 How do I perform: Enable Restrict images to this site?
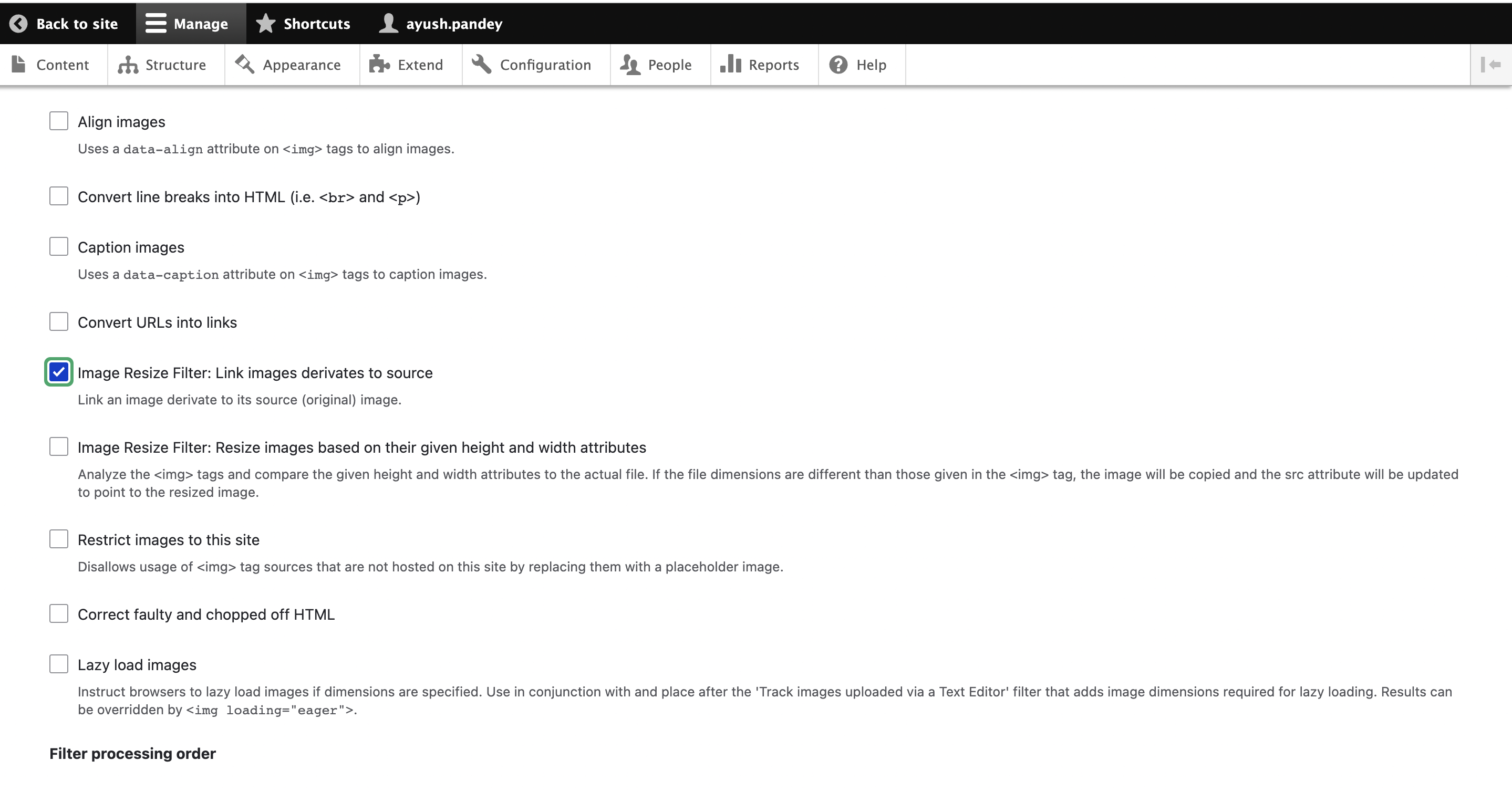click(x=59, y=539)
